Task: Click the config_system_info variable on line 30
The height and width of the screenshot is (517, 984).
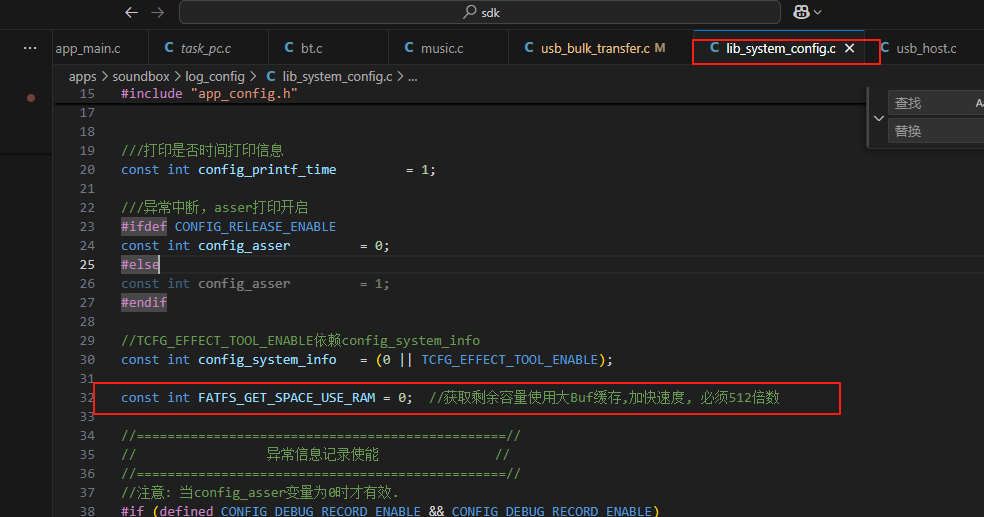Action: pyautogui.click(x=267, y=360)
